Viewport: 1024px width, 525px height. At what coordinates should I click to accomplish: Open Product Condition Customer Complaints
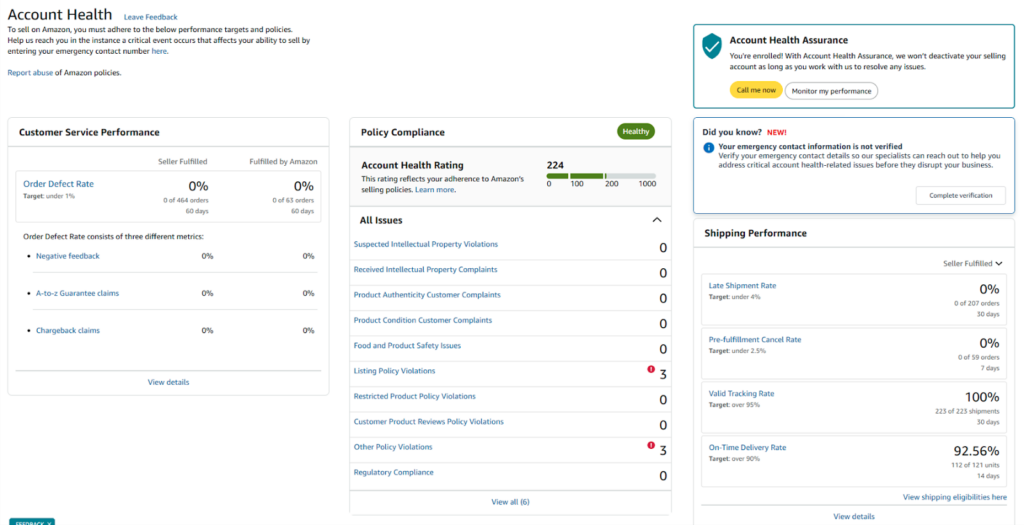423,320
